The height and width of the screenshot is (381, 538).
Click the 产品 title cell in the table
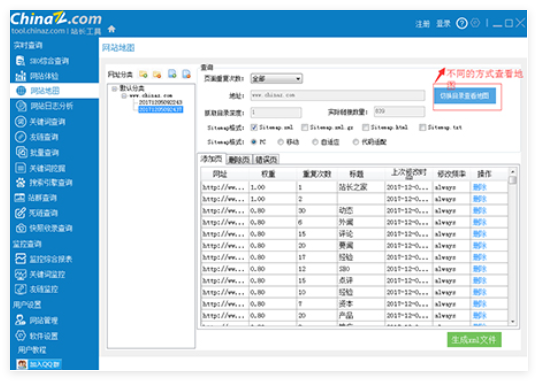pos(361,316)
